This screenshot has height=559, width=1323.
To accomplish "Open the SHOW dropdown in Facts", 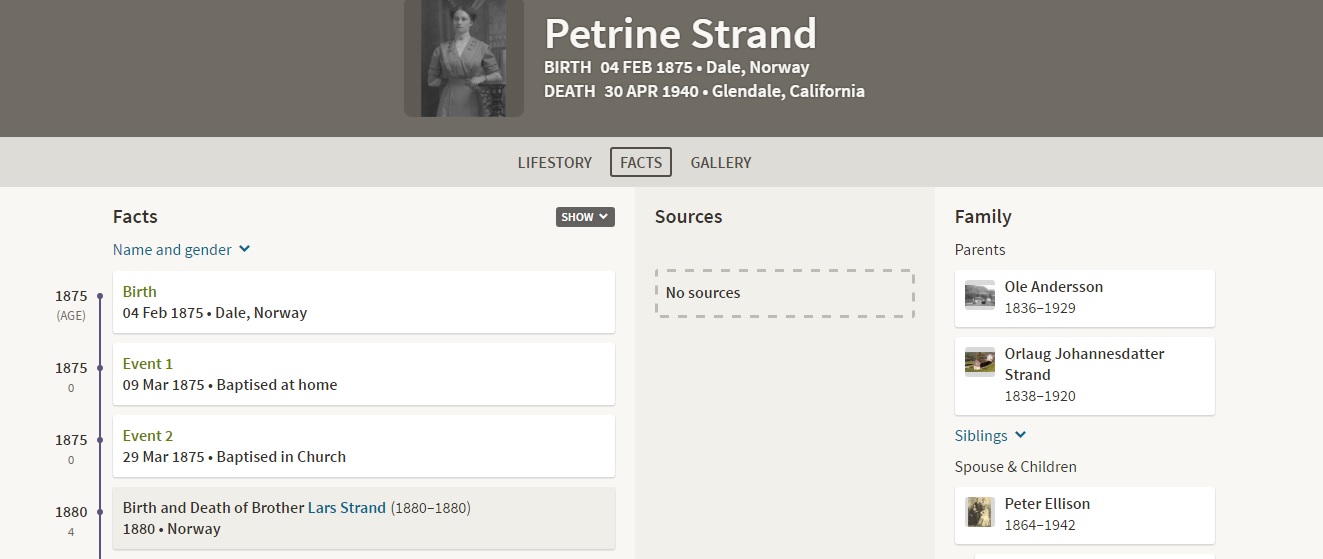I will tap(585, 217).
